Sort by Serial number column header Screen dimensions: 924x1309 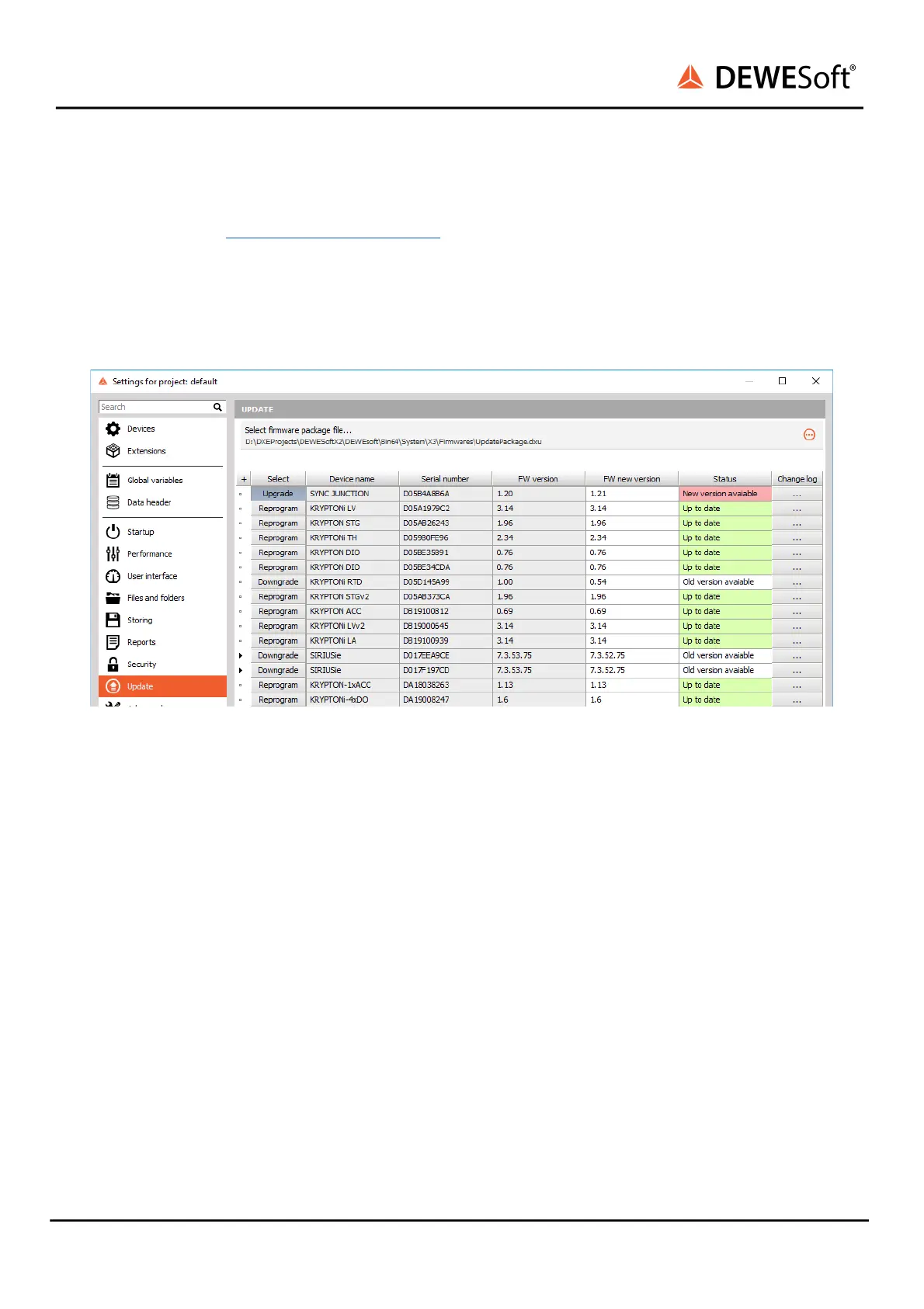click(445, 479)
